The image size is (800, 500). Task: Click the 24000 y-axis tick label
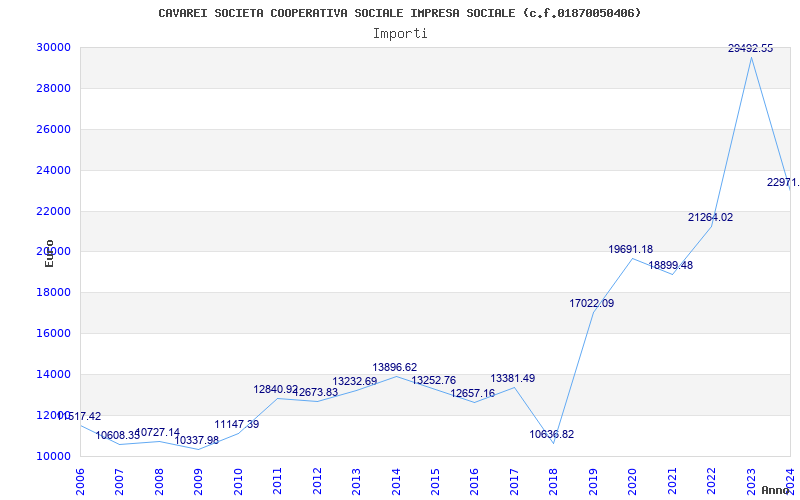click(x=53, y=170)
